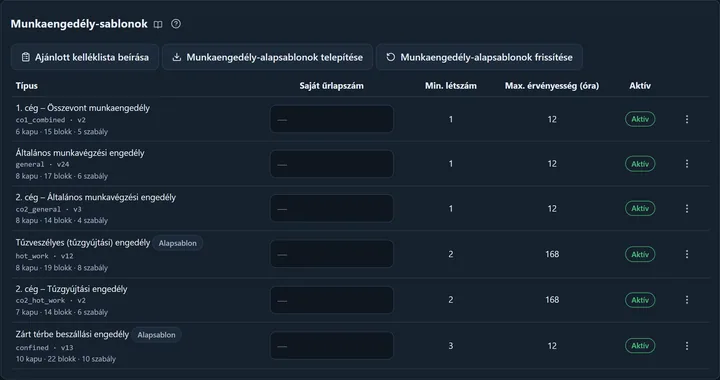Click the co1_combined · v2 identifier
Screen dimensions: 720x380
click(x=51, y=120)
